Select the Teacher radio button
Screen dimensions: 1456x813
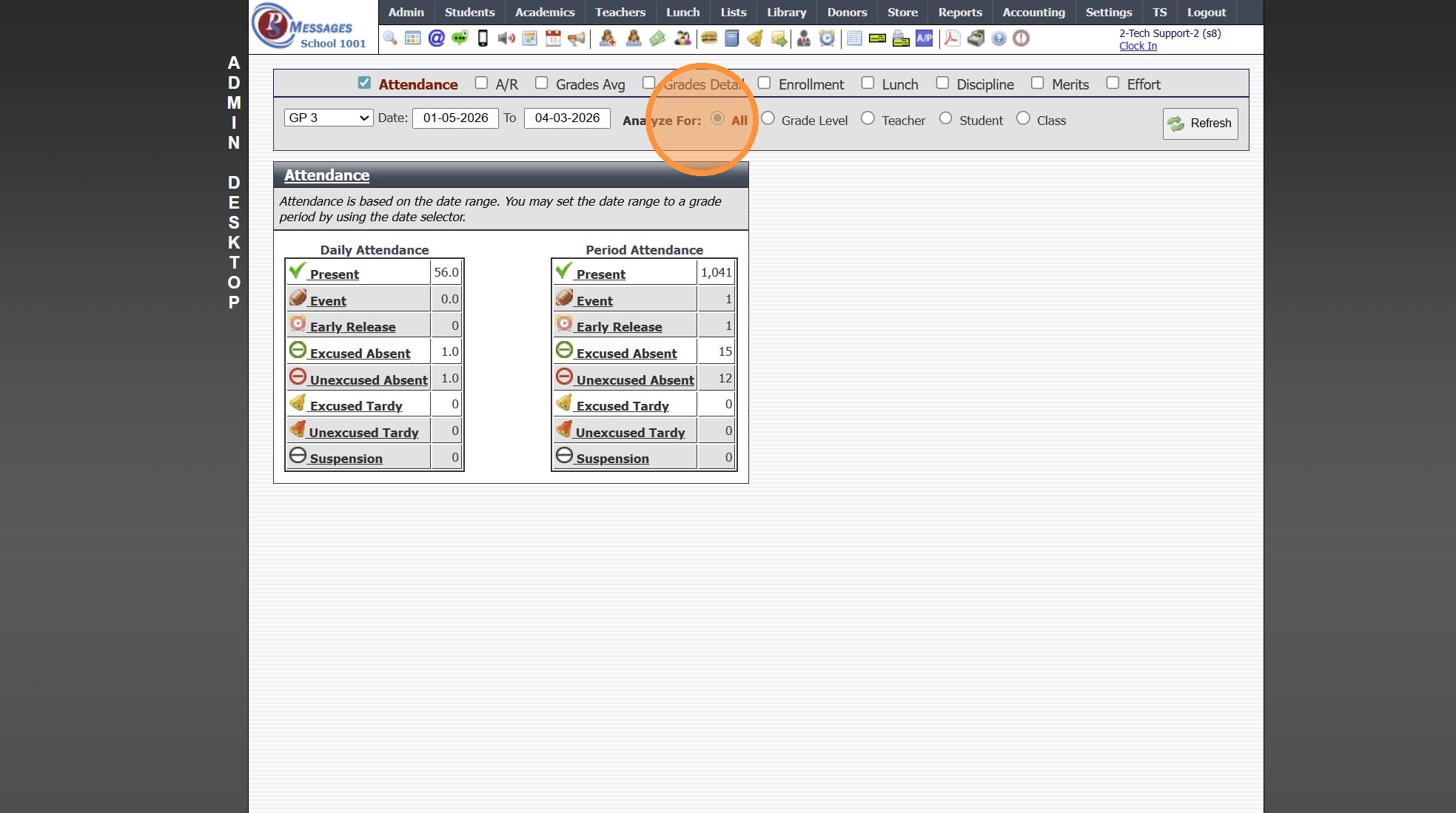point(868,118)
